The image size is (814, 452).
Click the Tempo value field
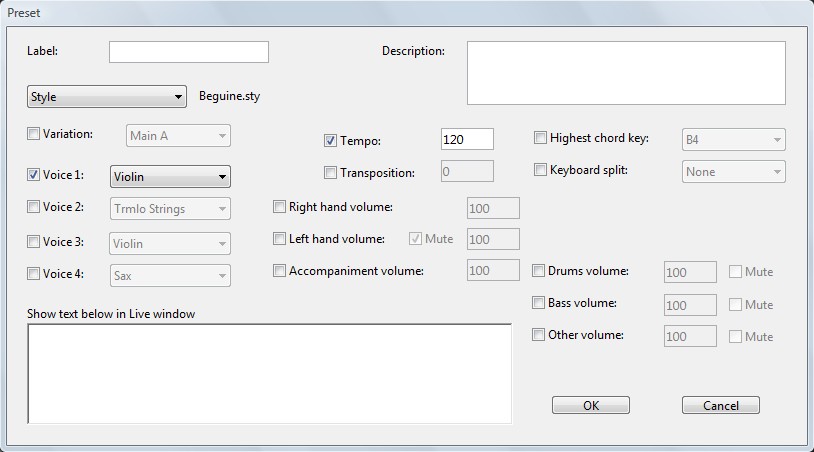tap(466, 140)
